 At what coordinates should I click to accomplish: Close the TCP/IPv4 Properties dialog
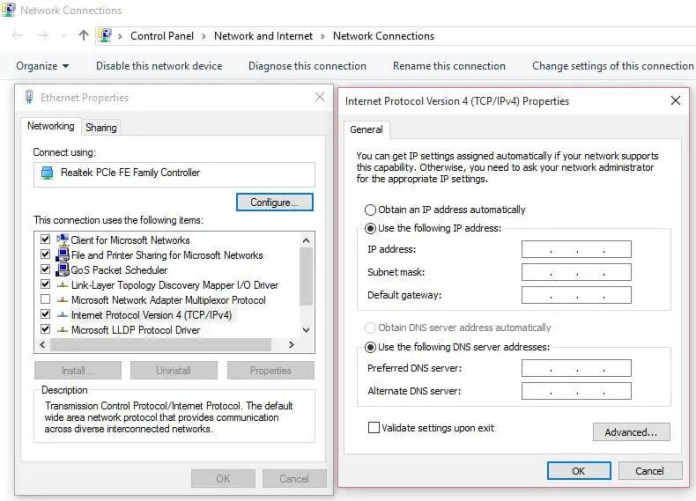pos(675,101)
